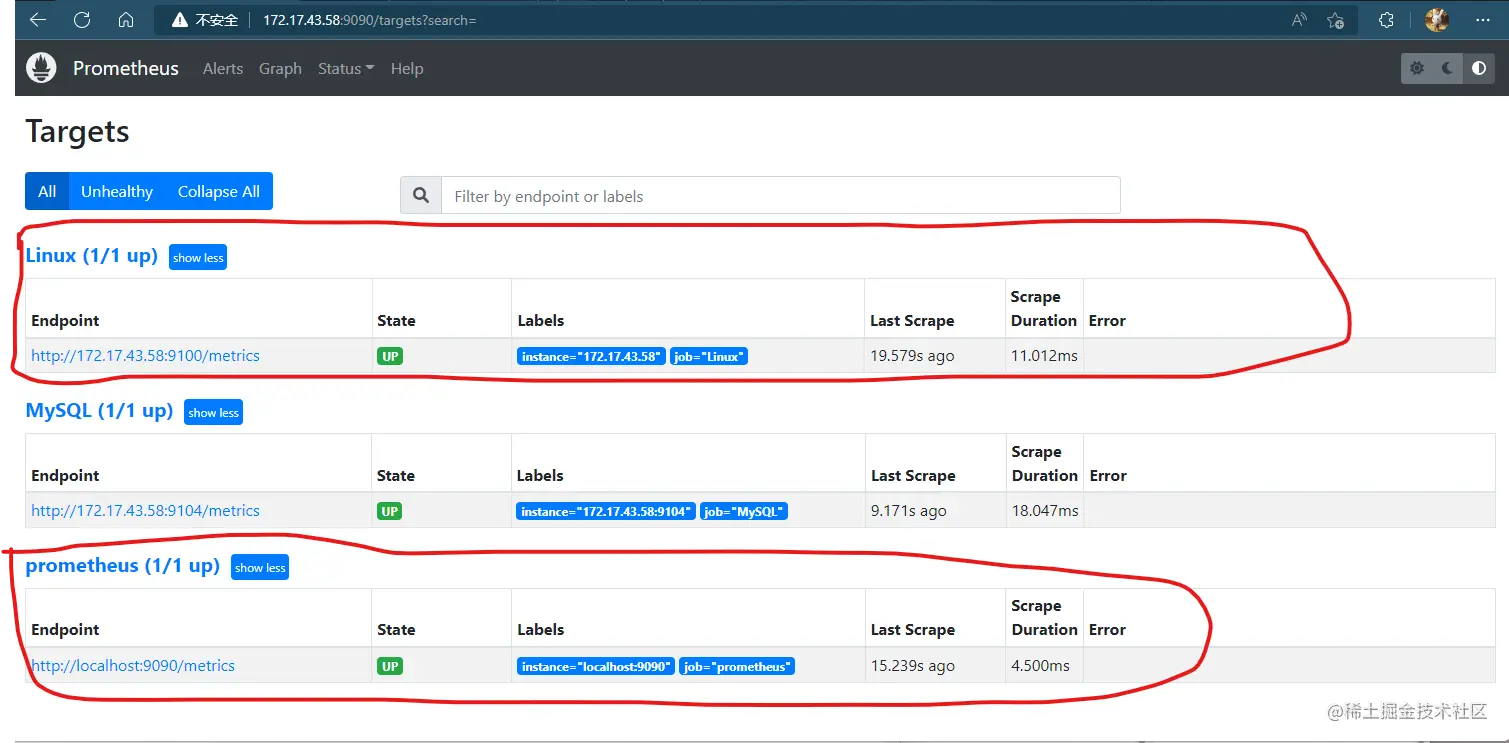The height and width of the screenshot is (743, 1509).
Task: Collapse All target groups
Action: pos(219,192)
